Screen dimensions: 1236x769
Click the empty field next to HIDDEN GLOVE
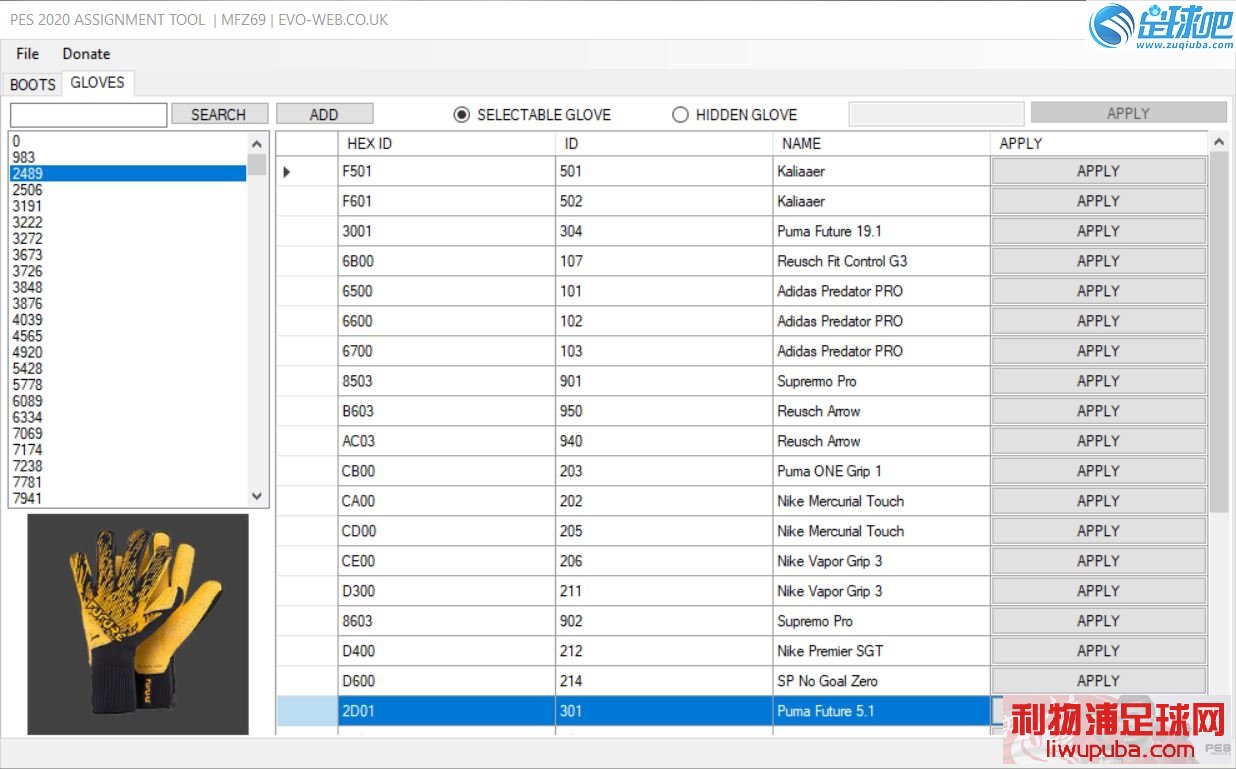936,114
